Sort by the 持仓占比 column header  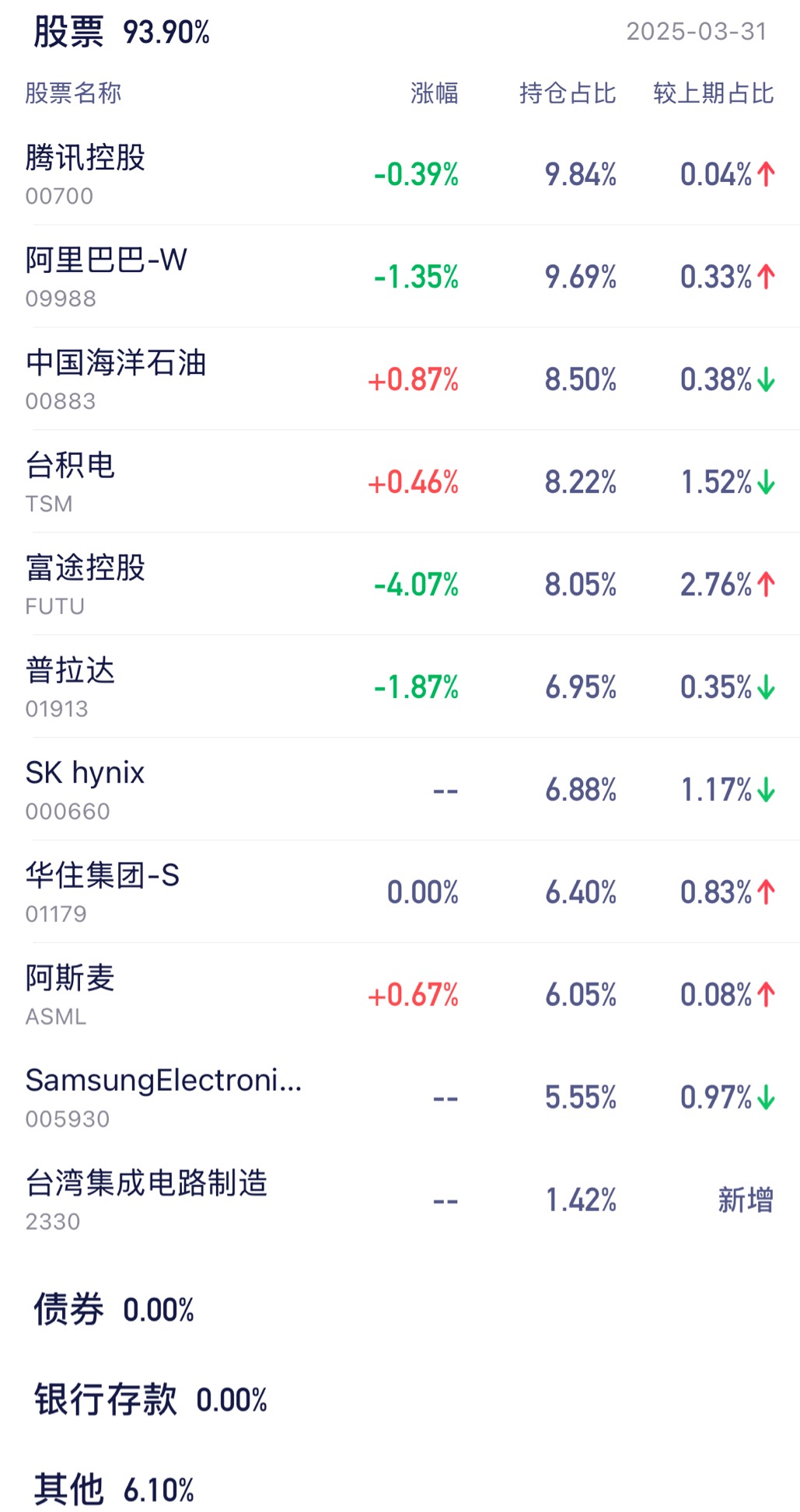568,93
